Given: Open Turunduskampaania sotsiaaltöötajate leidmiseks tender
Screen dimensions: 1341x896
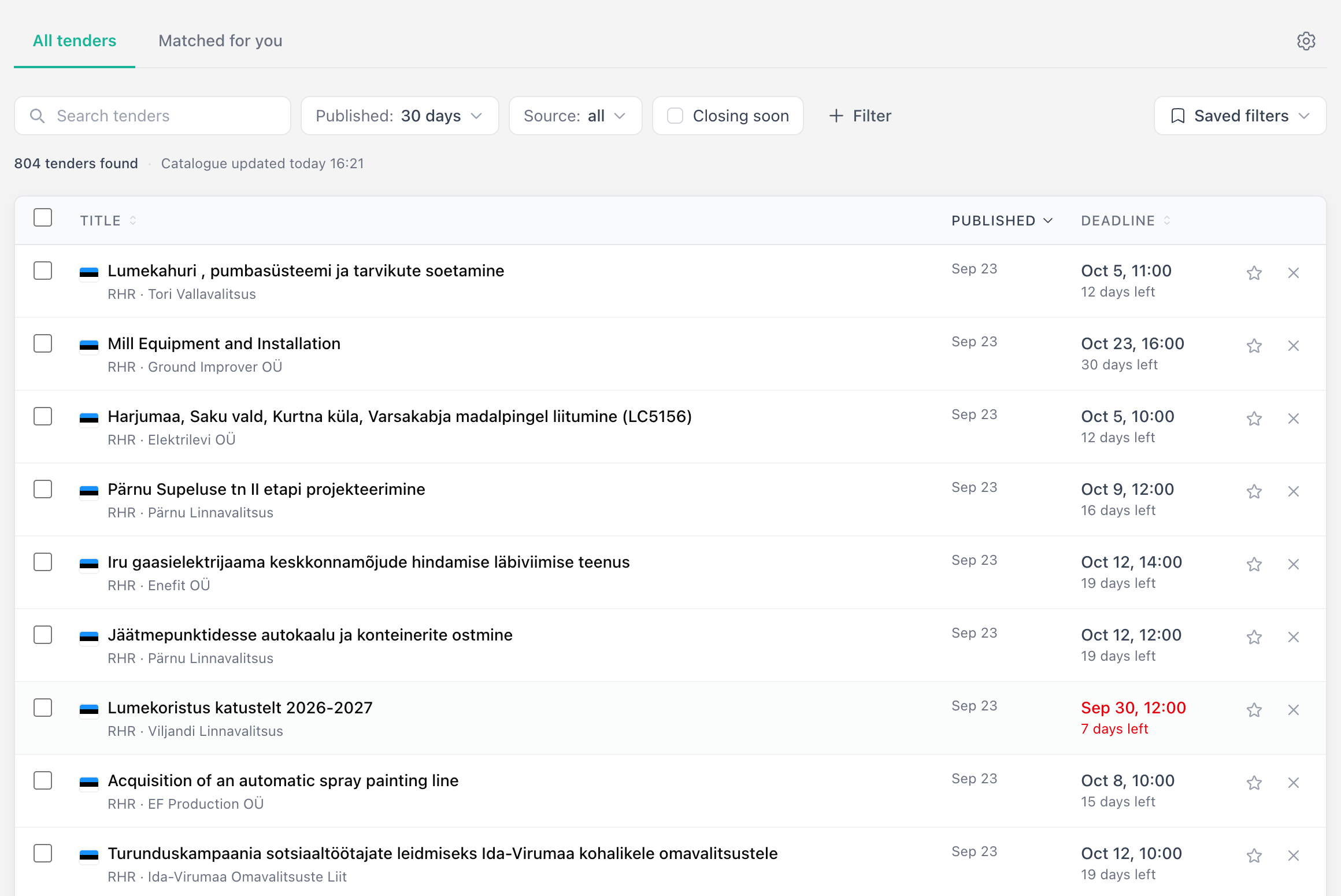Looking at the screenshot, I should click(x=443, y=853).
